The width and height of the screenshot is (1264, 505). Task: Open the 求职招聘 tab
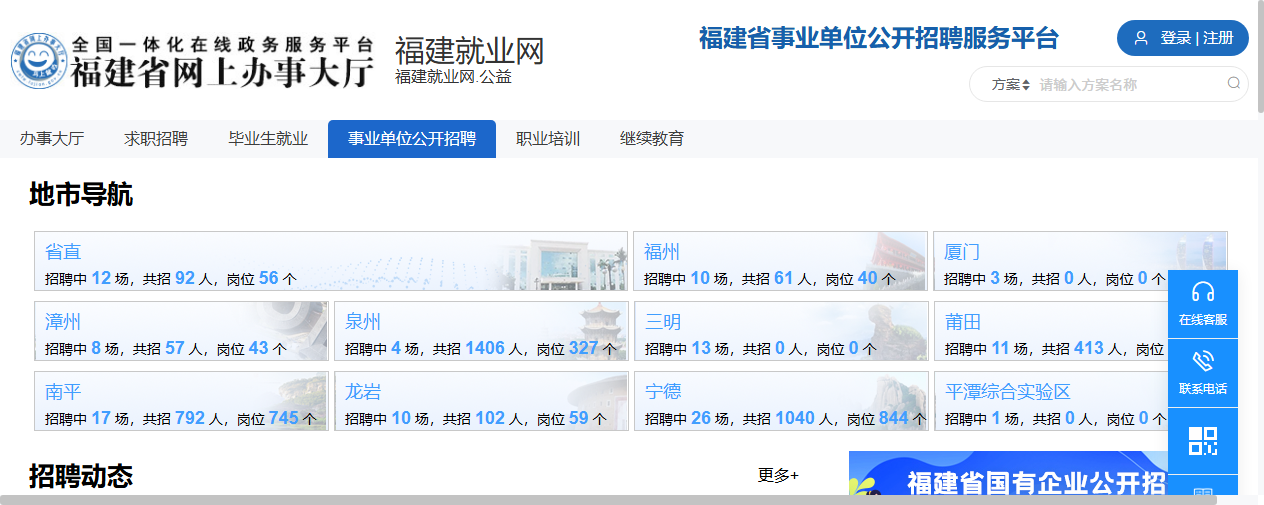click(156, 139)
